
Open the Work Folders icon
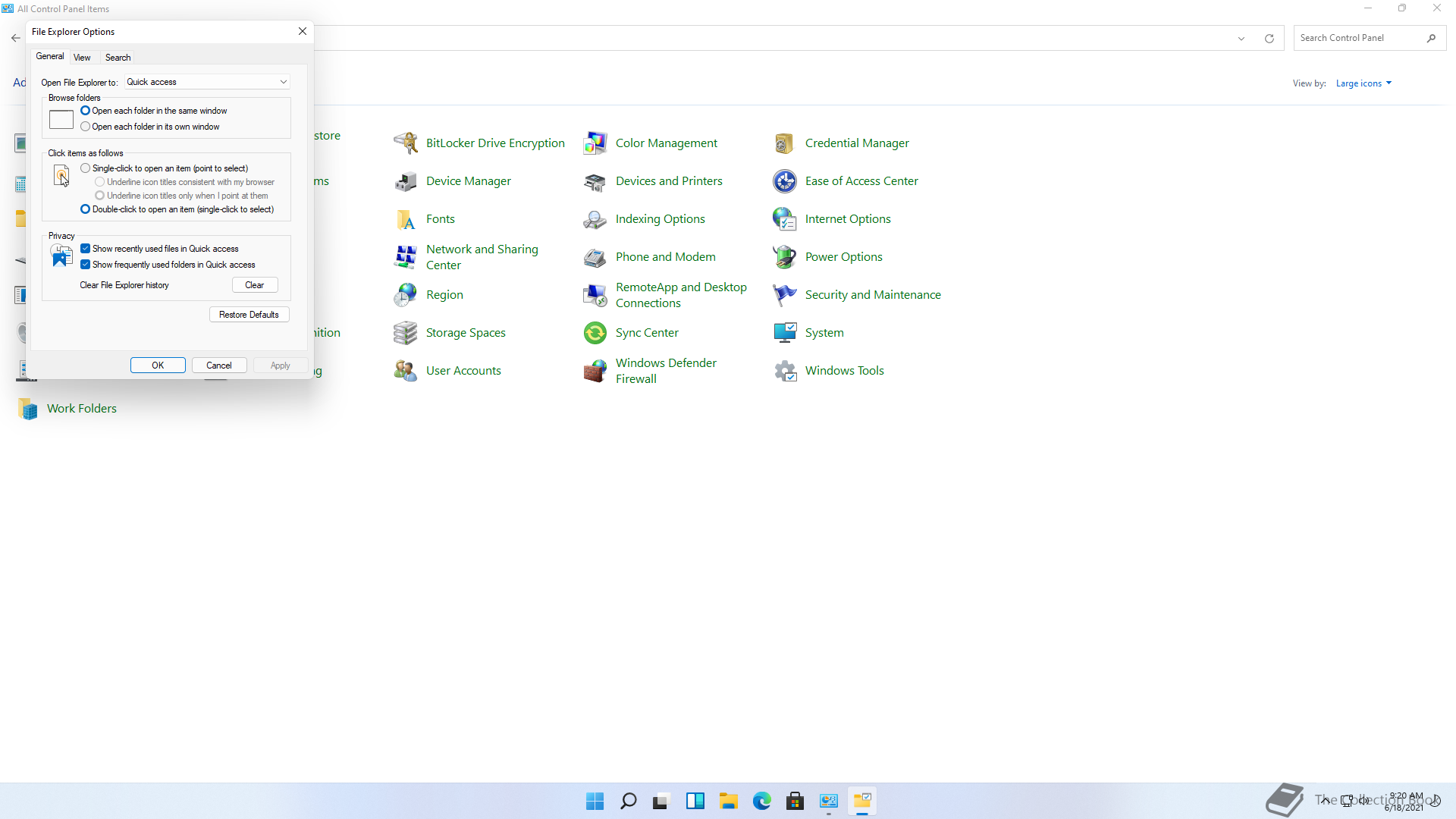pos(27,408)
